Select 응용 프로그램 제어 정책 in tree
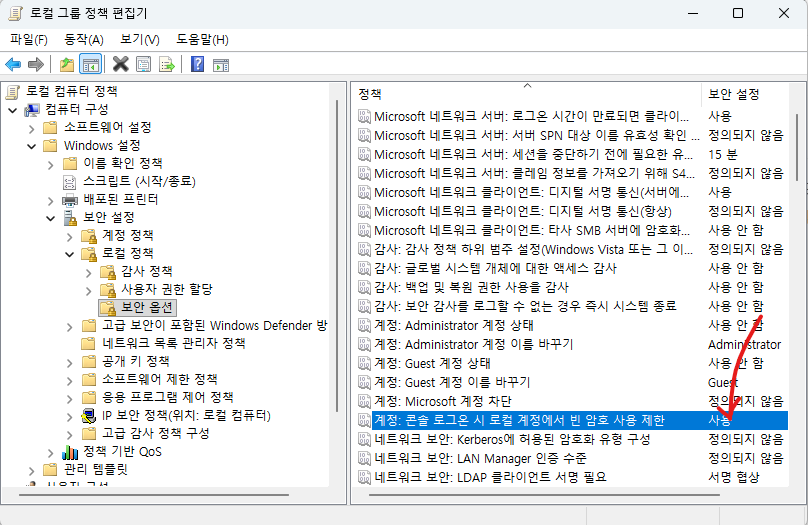Viewport: 808px width, 525px height. point(167,397)
